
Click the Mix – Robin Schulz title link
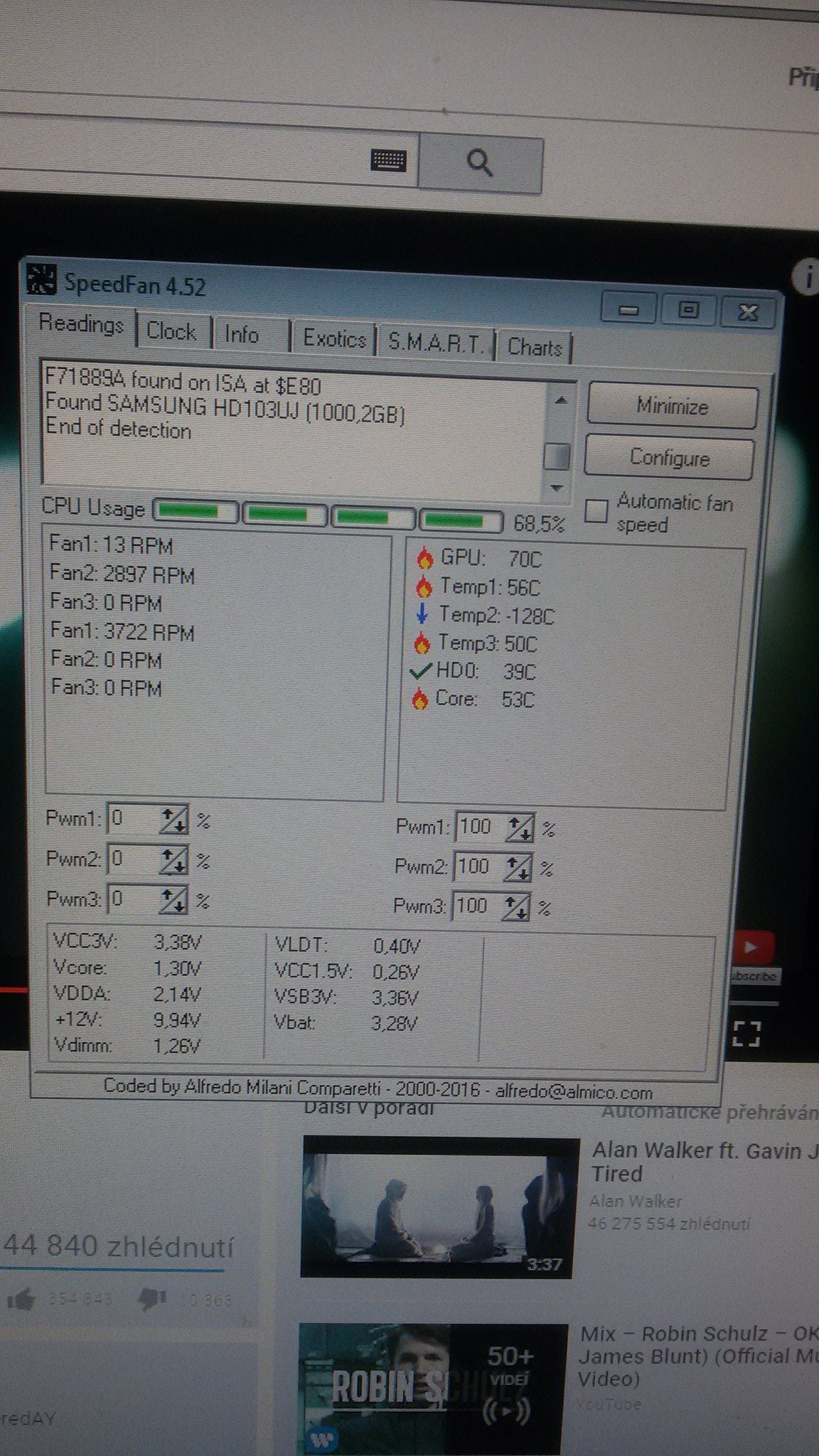(x=698, y=1356)
